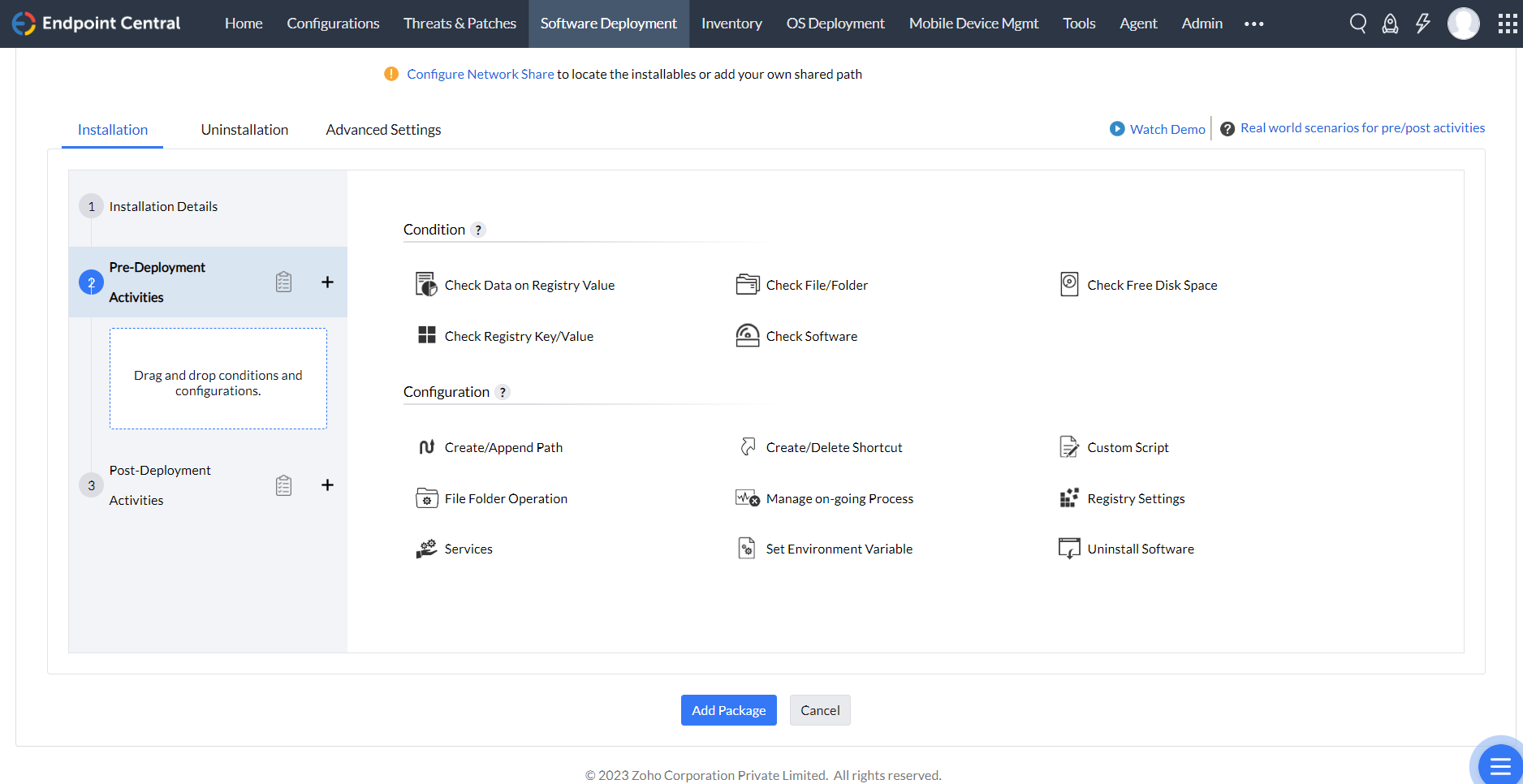Viewport: 1523px width, 784px height.
Task: Select the Check Free Disk Space condition
Action: (x=1152, y=285)
